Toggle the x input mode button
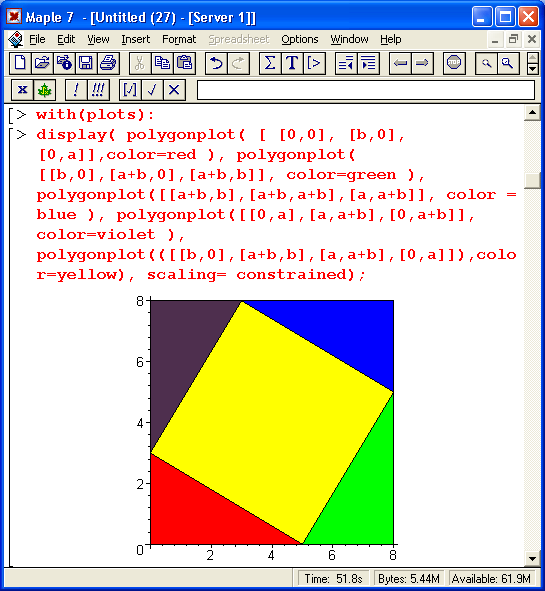 (22, 90)
